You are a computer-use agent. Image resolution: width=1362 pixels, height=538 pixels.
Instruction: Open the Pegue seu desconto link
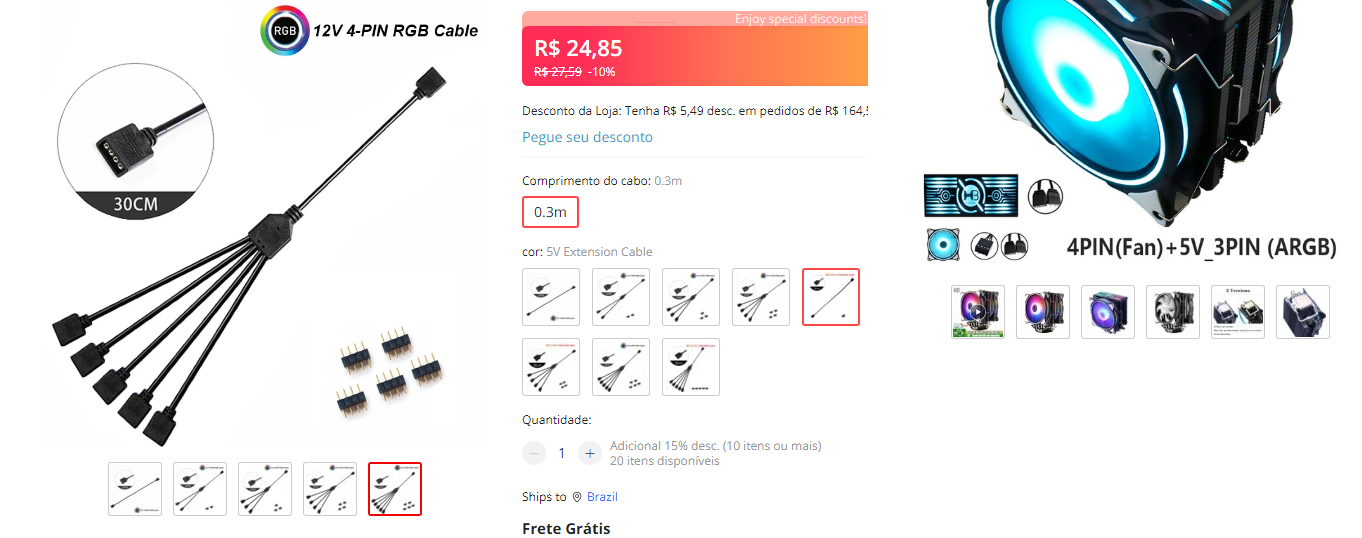587,137
